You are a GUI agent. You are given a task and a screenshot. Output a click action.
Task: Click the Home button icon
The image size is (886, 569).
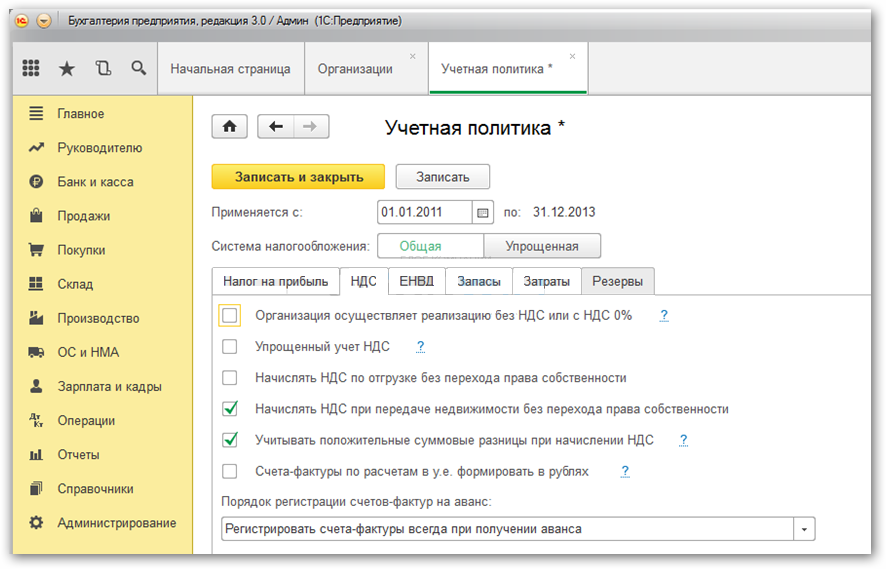(230, 127)
